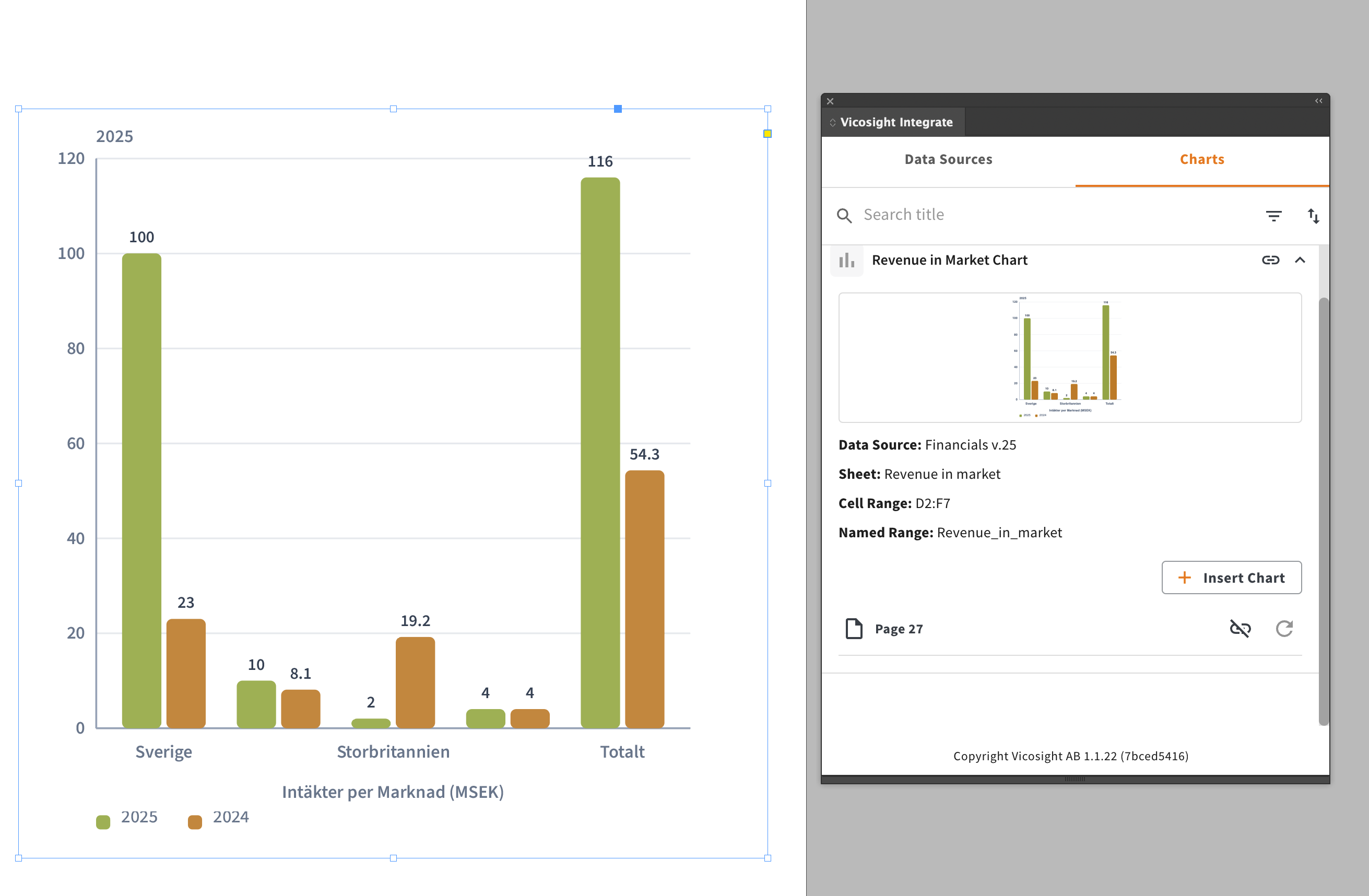Click the Data Source: Financials v.25 line

pos(927,444)
